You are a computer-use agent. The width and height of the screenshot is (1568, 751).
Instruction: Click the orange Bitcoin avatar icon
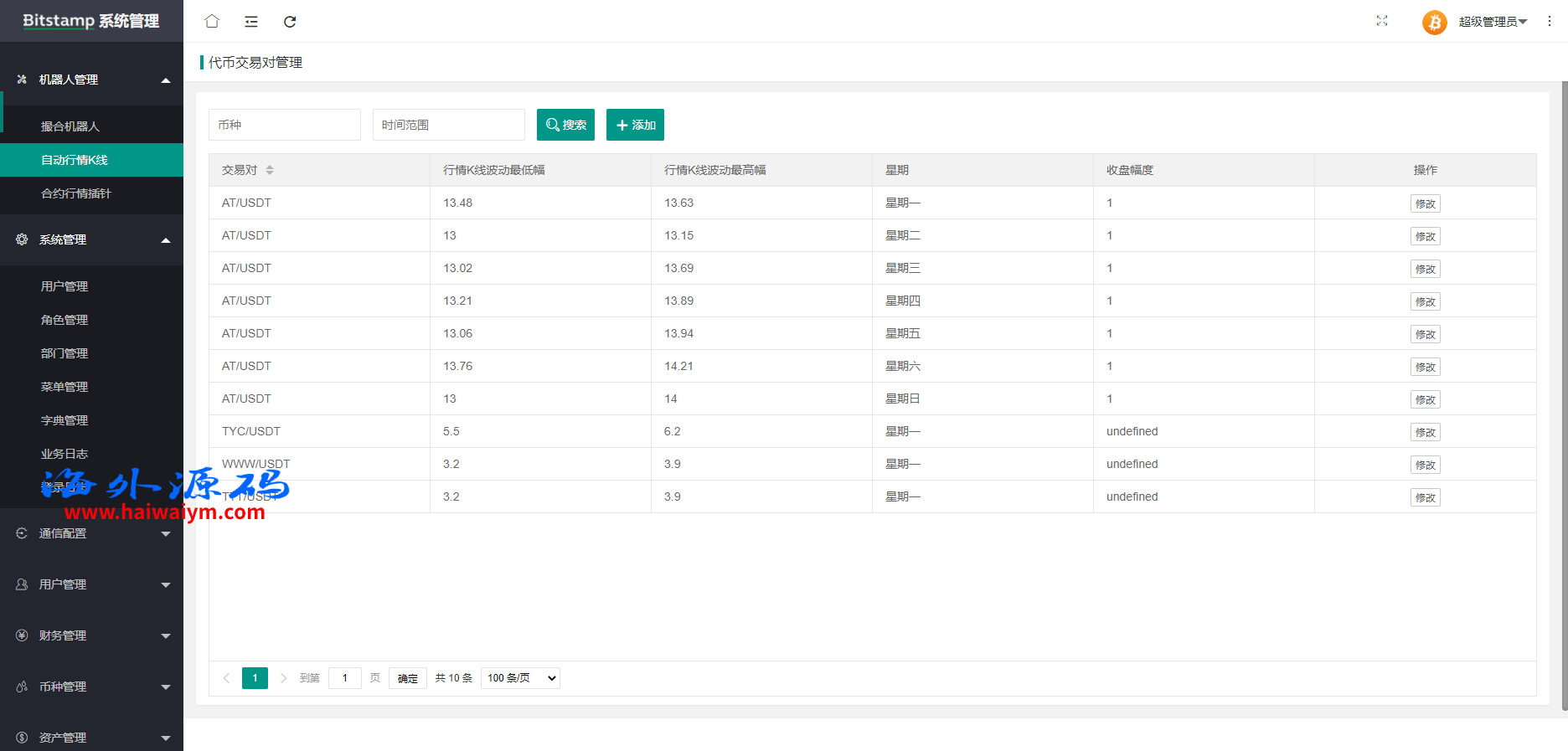1434,22
